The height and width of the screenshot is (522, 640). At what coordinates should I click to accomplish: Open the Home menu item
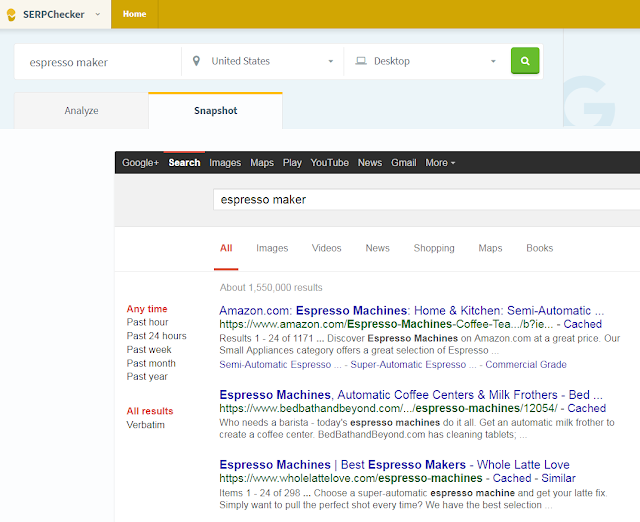tap(134, 14)
